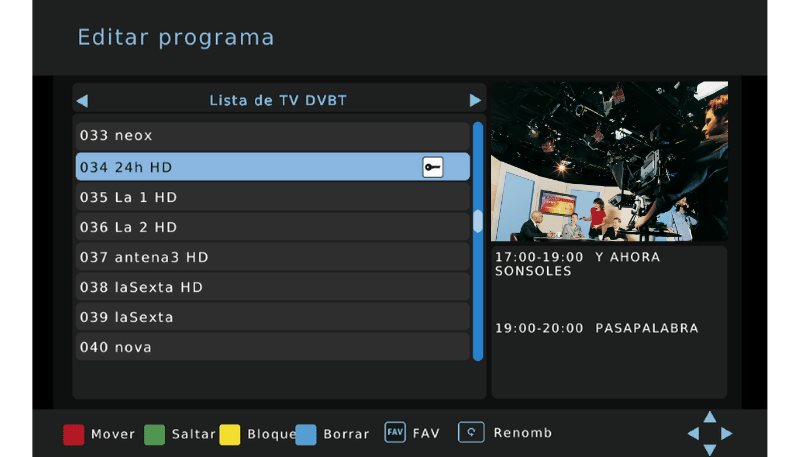Select channel 039 laSexta
The image size is (800, 457).
click(272, 317)
